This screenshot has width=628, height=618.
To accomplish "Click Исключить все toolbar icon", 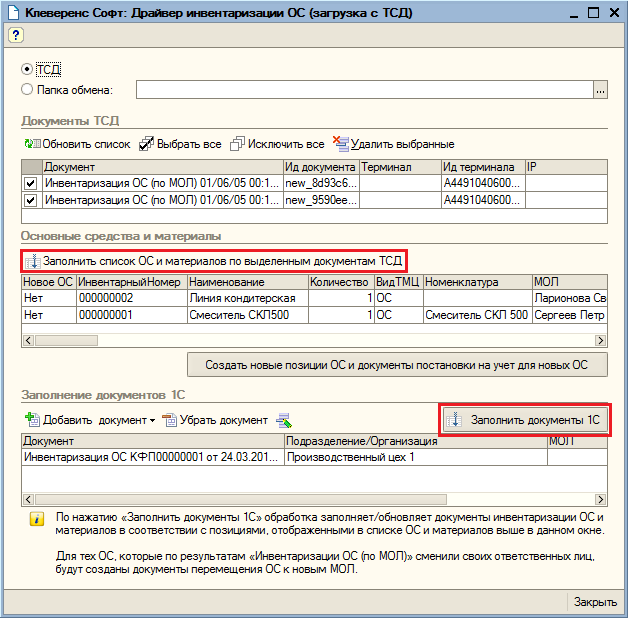I will (237, 144).
